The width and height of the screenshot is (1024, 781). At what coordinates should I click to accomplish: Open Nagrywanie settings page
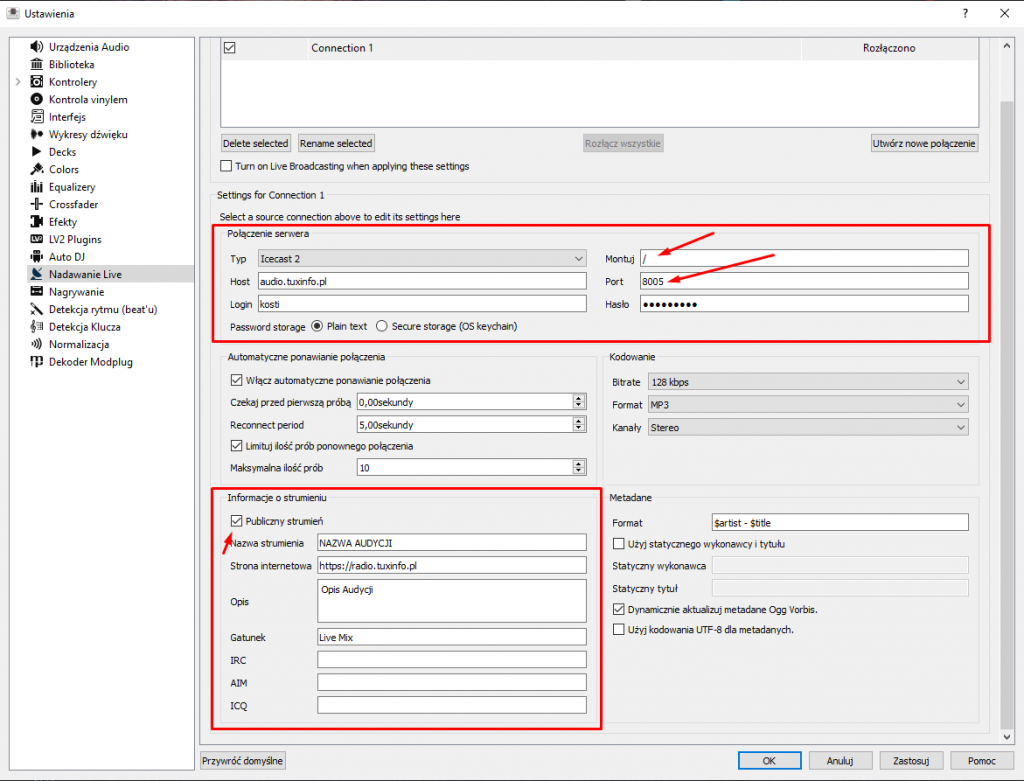(76, 292)
